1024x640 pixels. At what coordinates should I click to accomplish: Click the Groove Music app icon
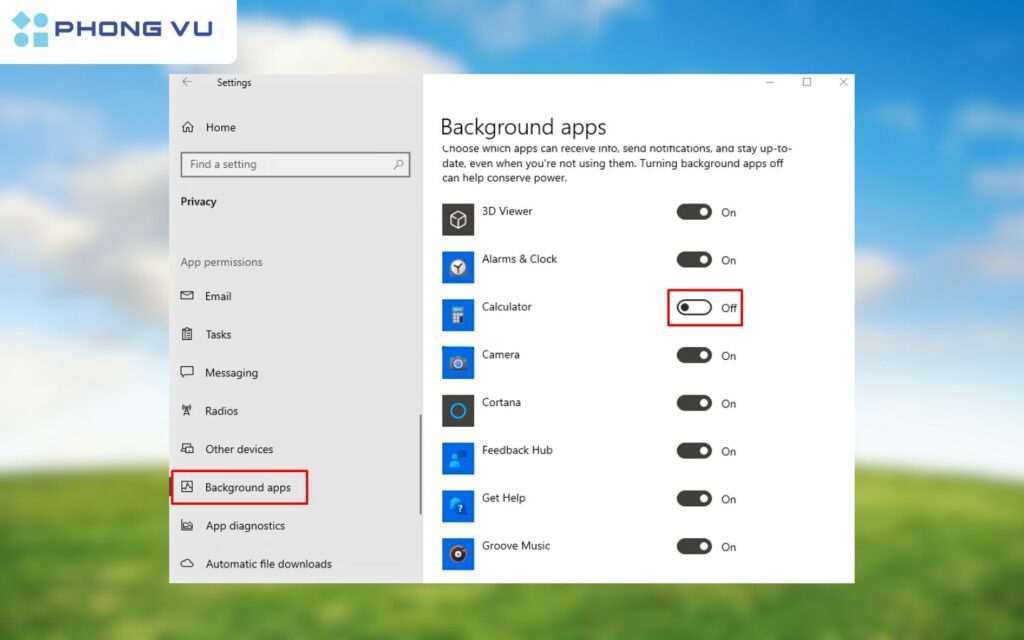tap(457, 553)
